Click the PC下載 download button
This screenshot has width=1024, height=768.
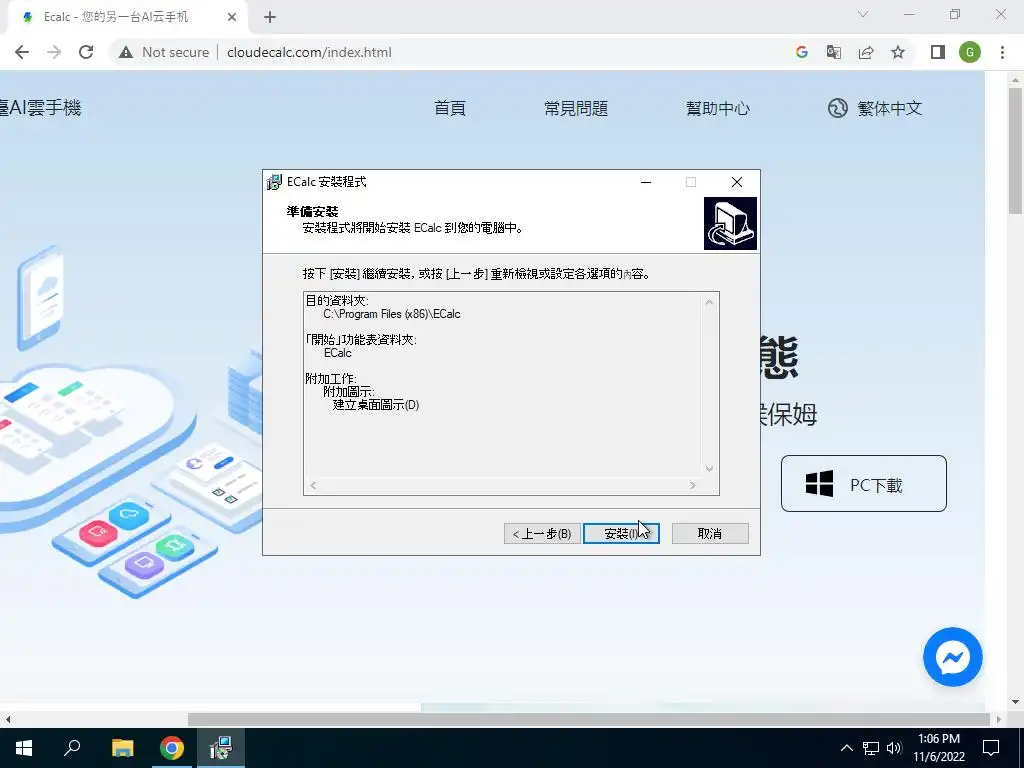[863, 483]
